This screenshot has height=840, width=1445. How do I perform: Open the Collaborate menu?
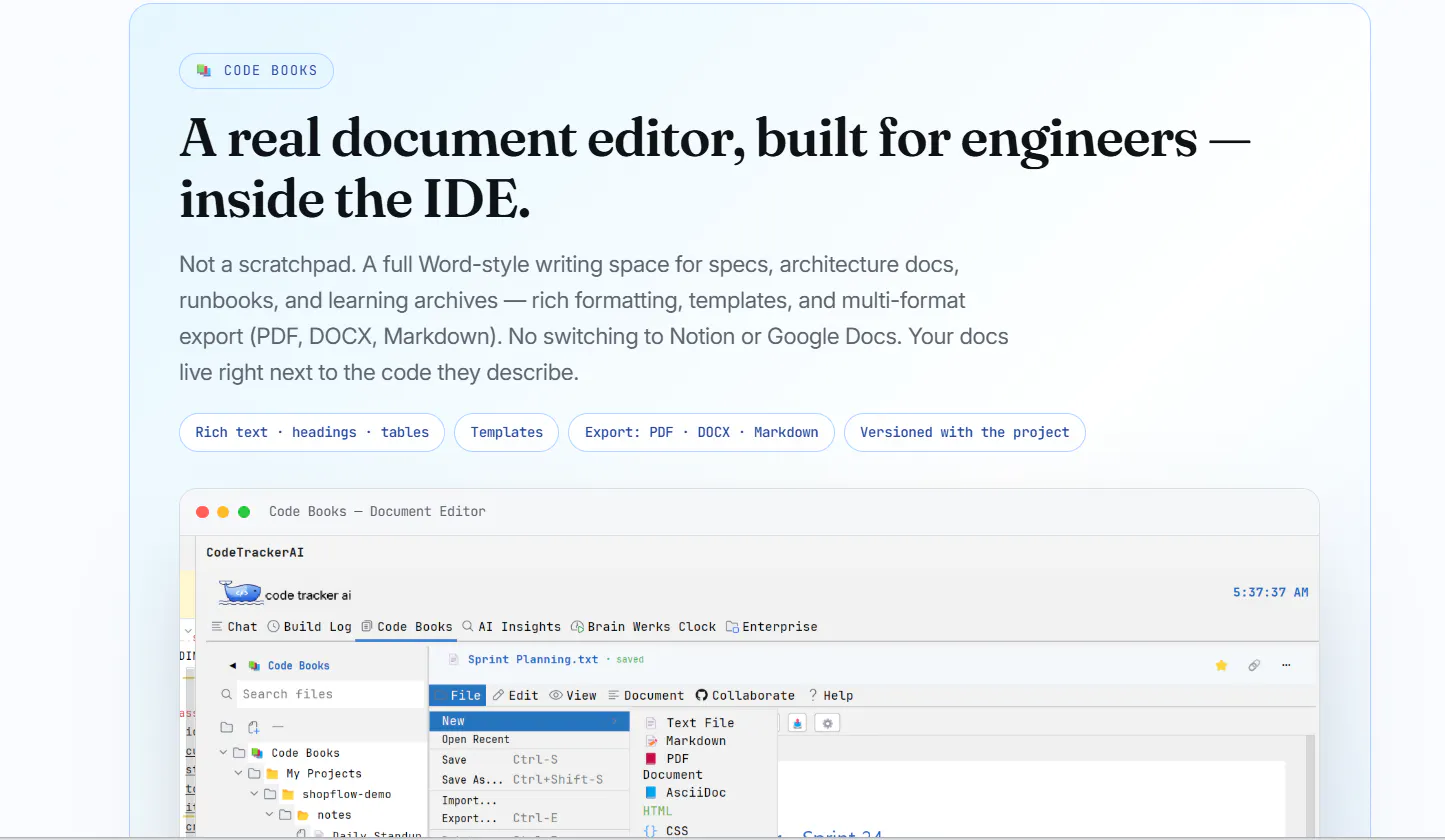(745, 696)
